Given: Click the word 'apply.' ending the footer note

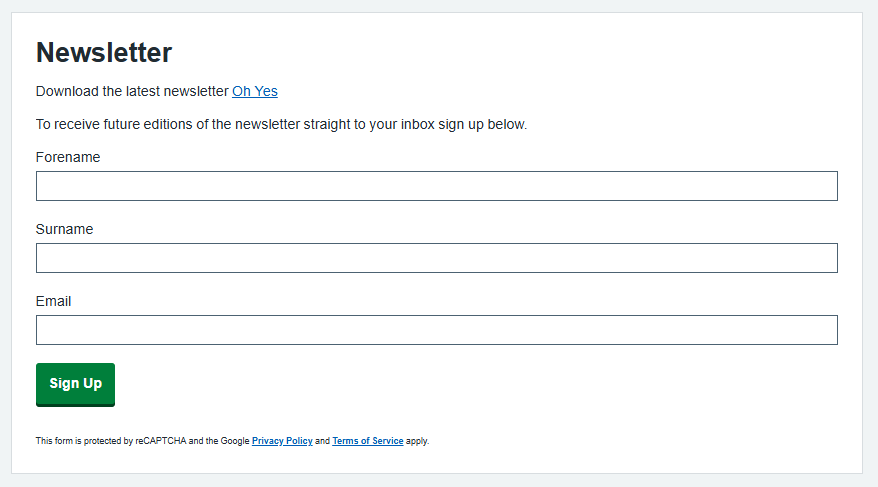Looking at the screenshot, I should [418, 441].
